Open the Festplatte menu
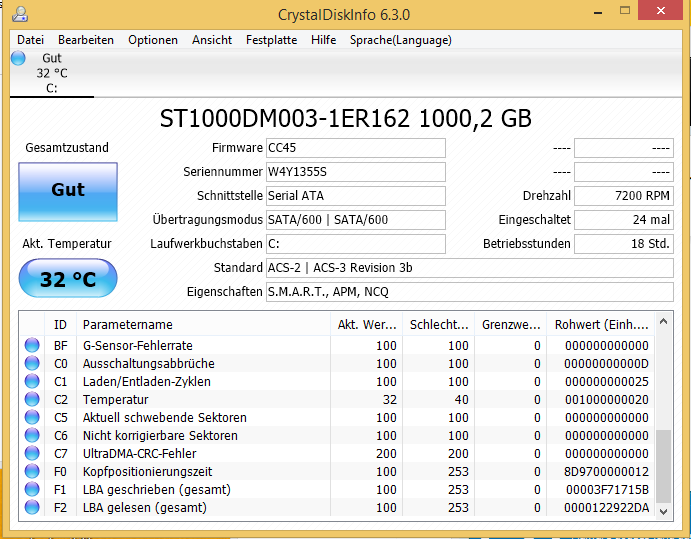Screen dimensions: 691x539 coord(271,40)
